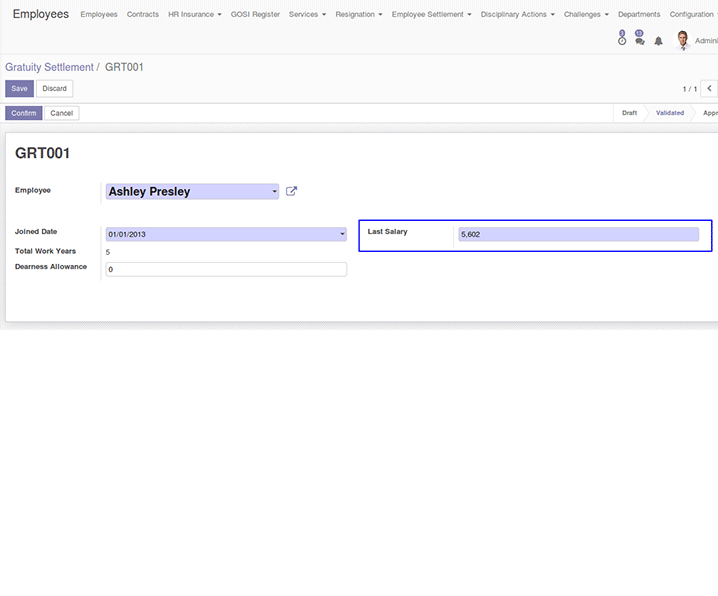Open the Departments menu item
Viewport: 718px width, 596px height.
pyautogui.click(x=639, y=15)
